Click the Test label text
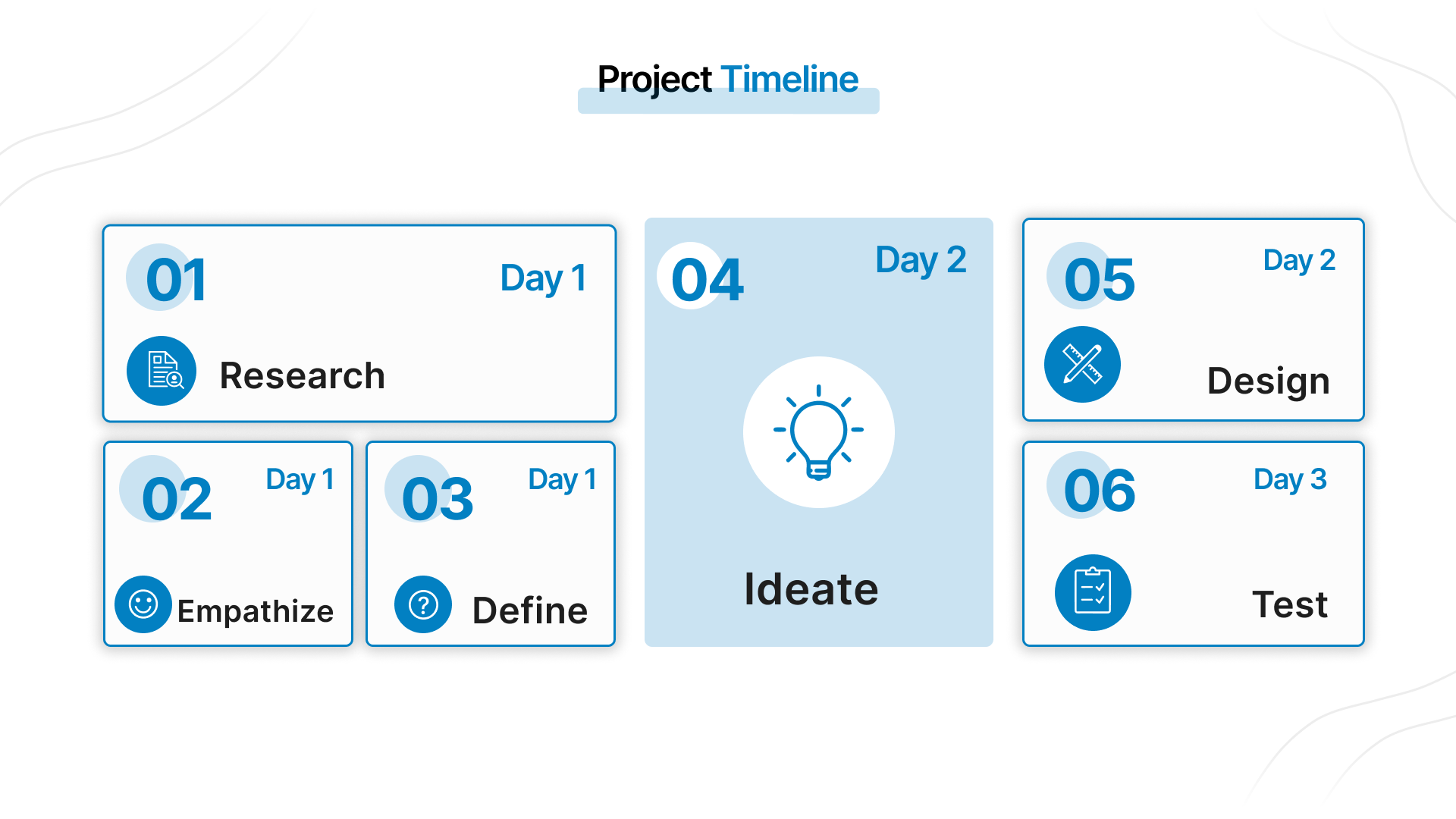Viewport: 1456px width, 819px height. tap(1290, 604)
